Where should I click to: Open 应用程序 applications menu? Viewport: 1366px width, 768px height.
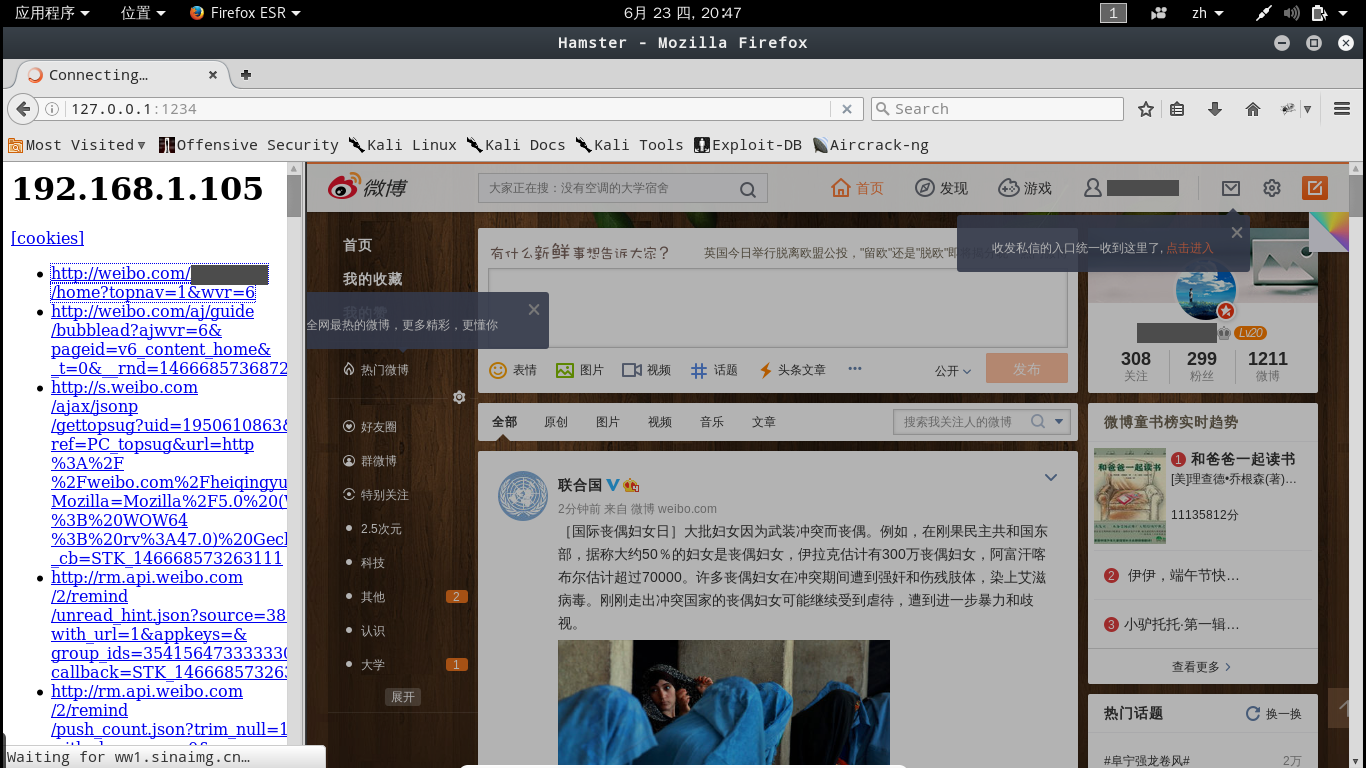pos(52,13)
